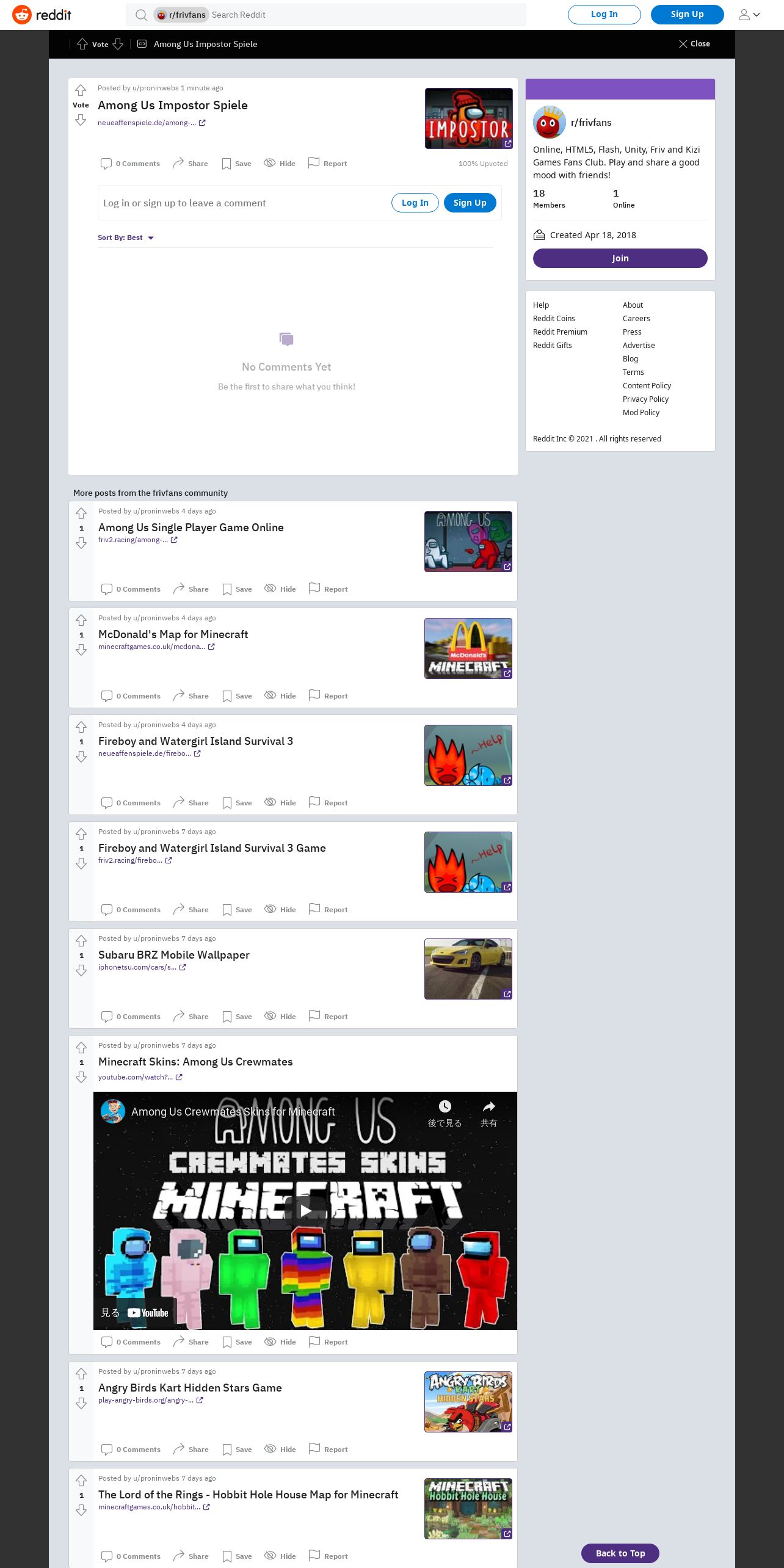Join the r/frivfans community
Image resolution: width=784 pixels, height=1568 pixels.
620,258
